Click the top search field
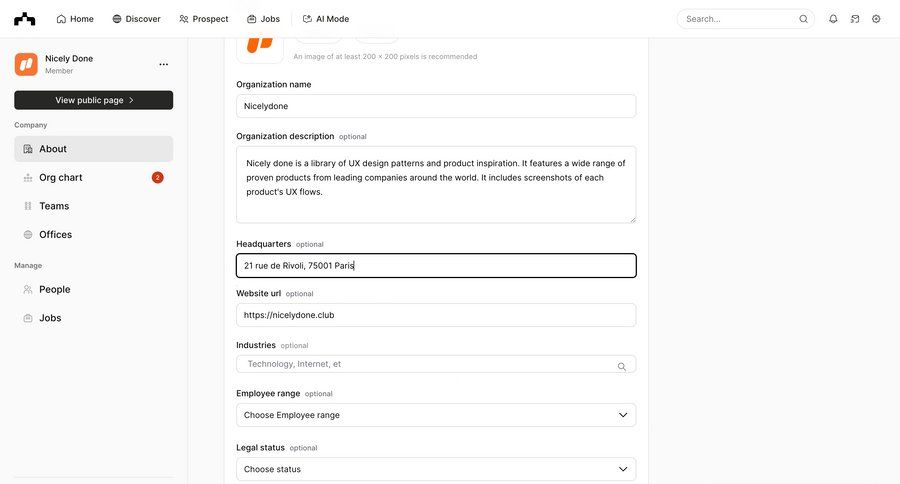 tap(745, 19)
